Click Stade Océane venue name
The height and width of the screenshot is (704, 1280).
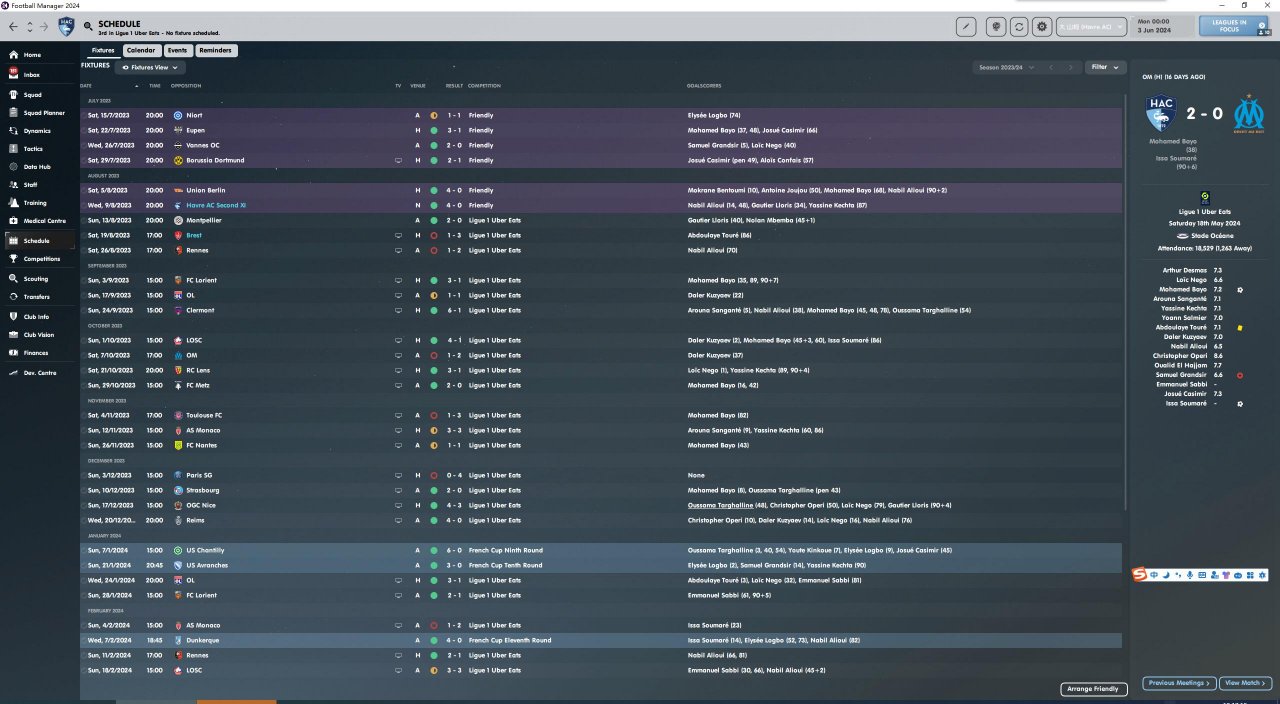tap(1211, 235)
